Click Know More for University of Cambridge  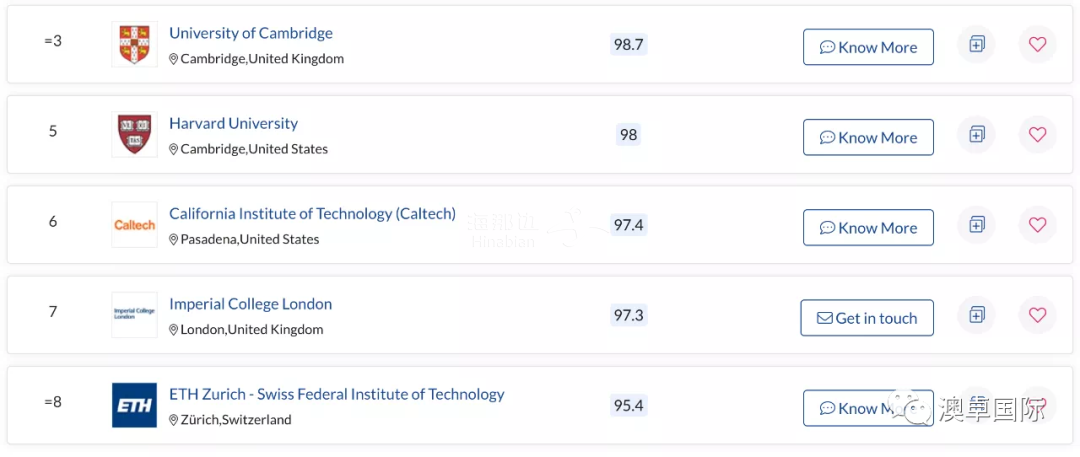(868, 47)
